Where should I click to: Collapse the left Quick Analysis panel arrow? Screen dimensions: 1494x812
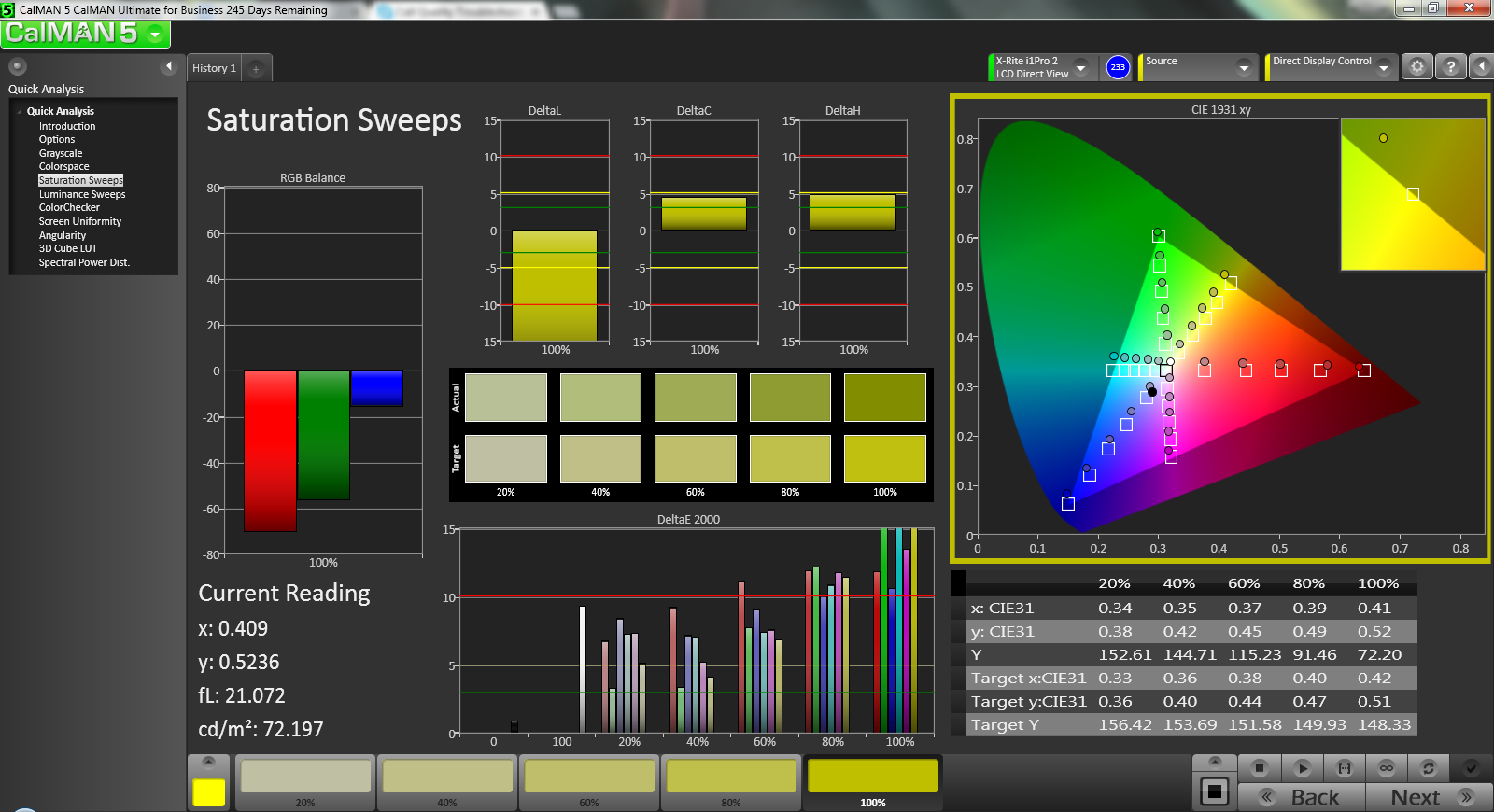(x=169, y=66)
